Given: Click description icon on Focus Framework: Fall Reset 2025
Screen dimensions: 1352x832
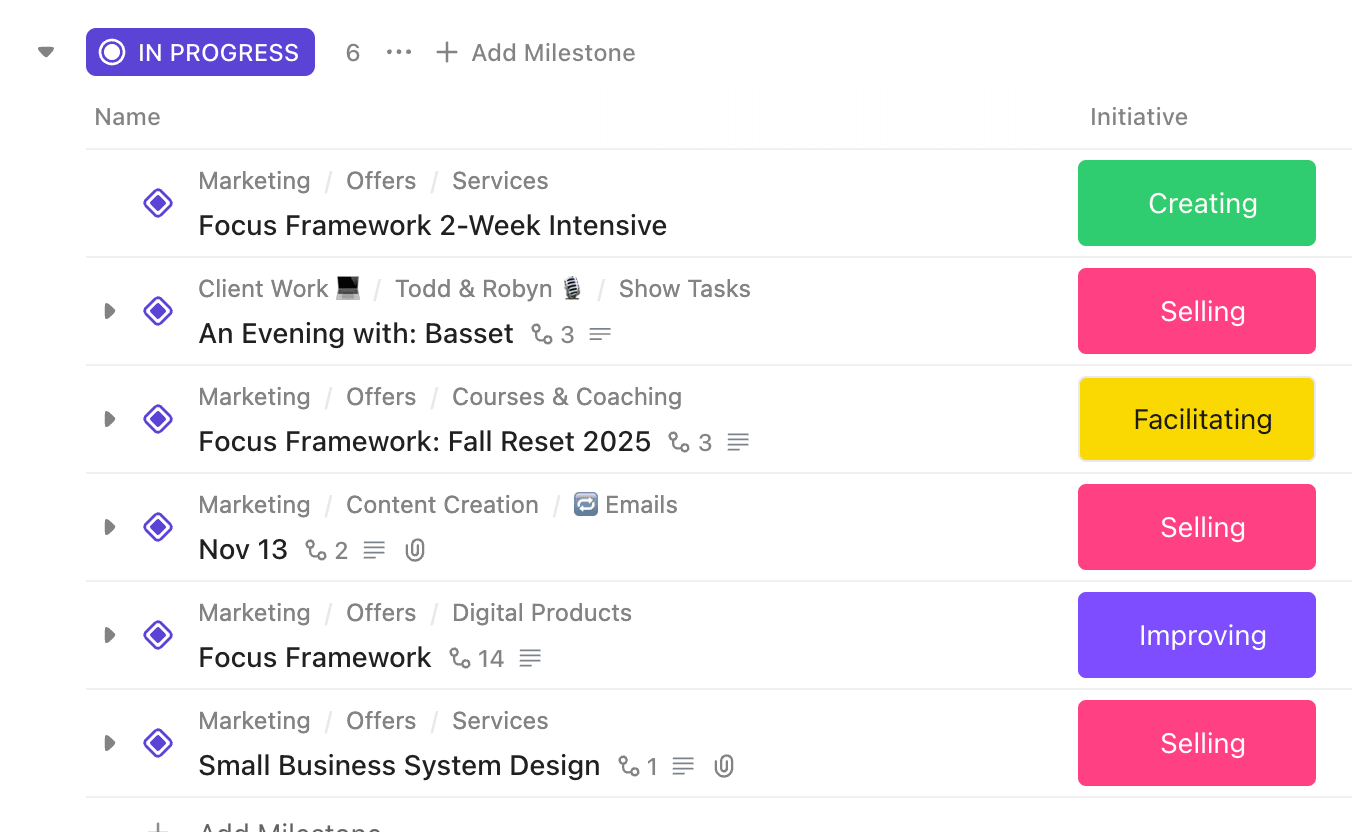Looking at the screenshot, I should click(x=738, y=442).
